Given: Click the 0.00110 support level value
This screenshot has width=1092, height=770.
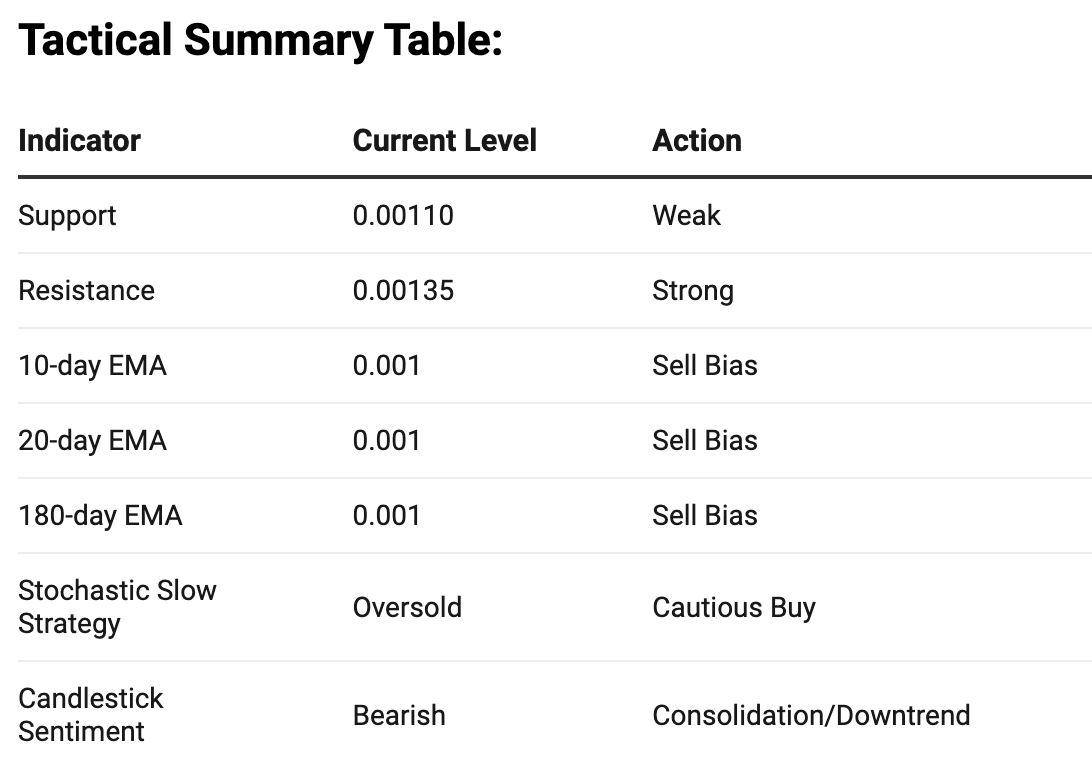Looking at the screenshot, I should pyautogui.click(x=403, y=216).
